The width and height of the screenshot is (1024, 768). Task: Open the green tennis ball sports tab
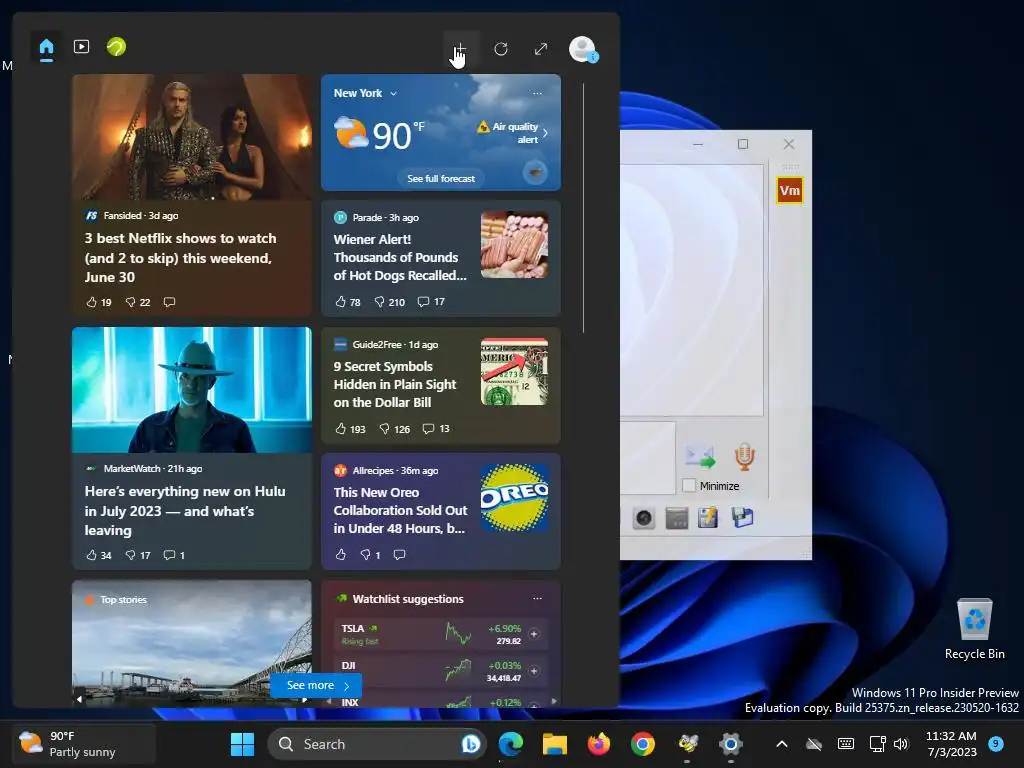tap(116, 47)
